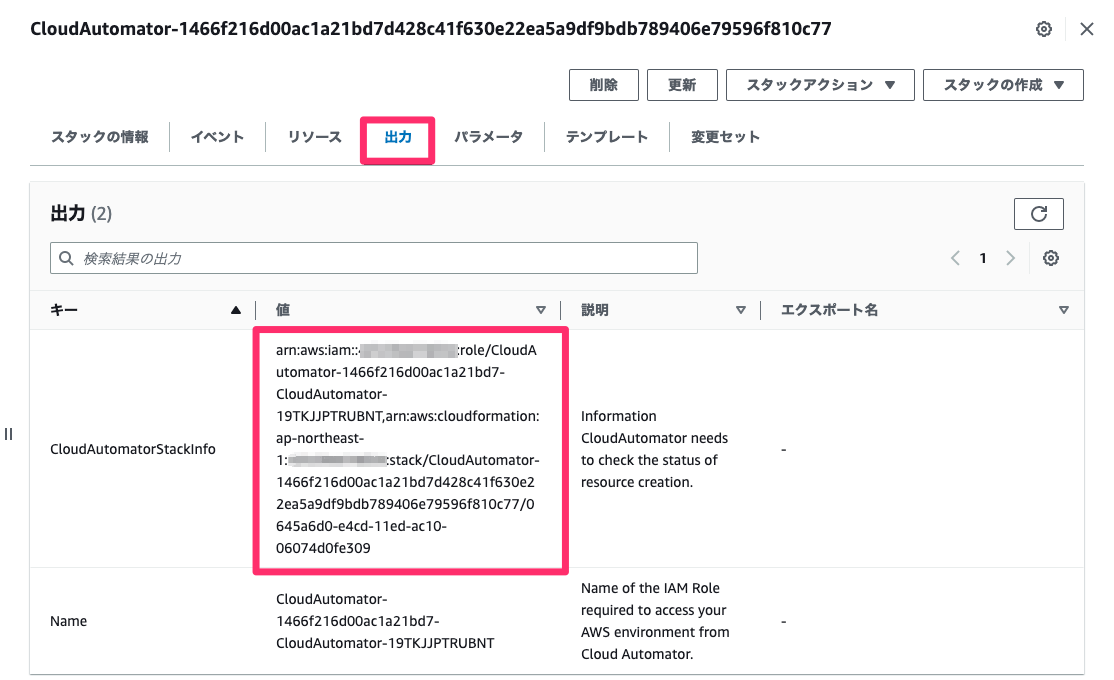Switch to テンプレート tab

[607, 137]
